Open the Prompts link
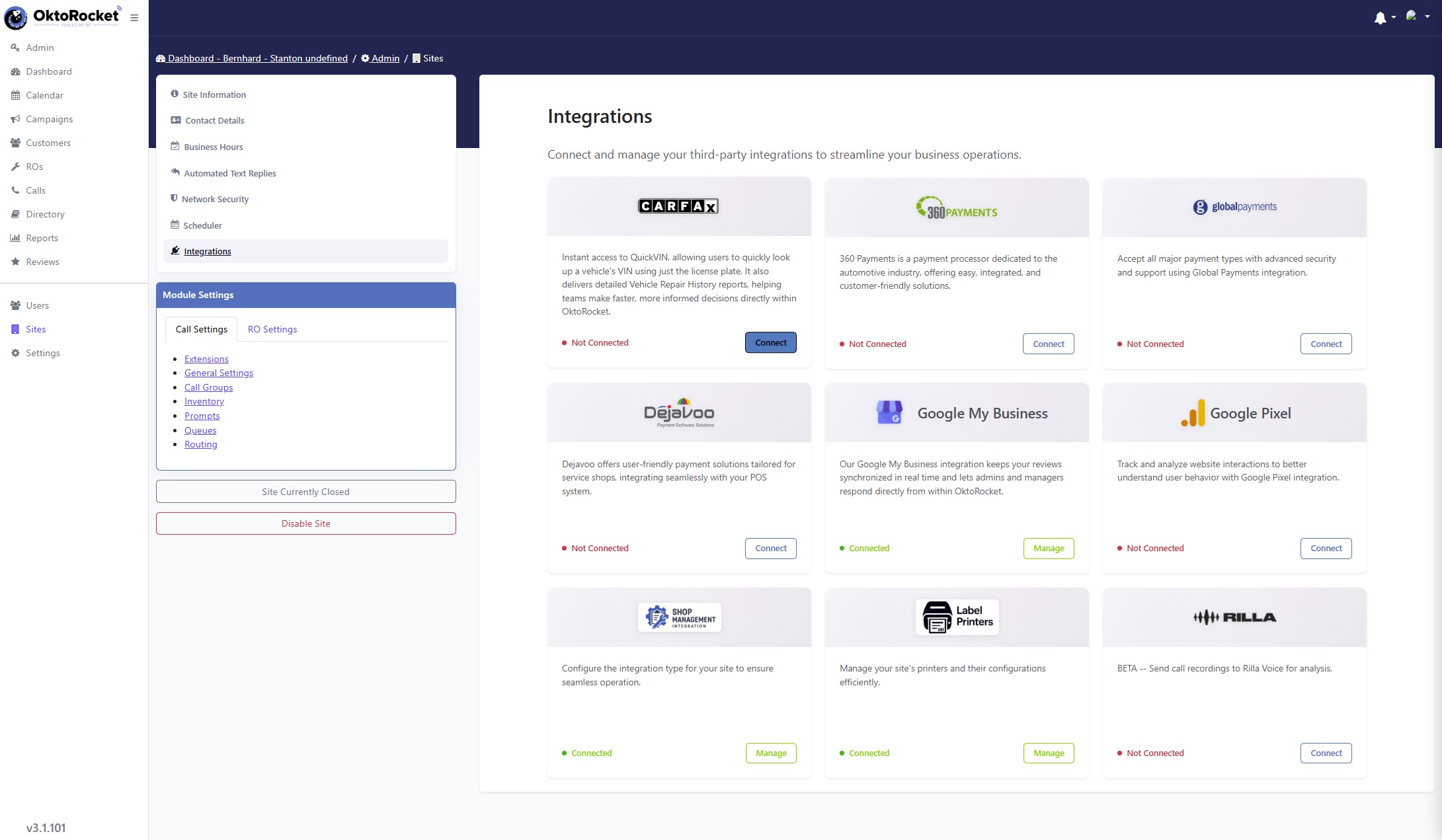 tap(202, 416)
